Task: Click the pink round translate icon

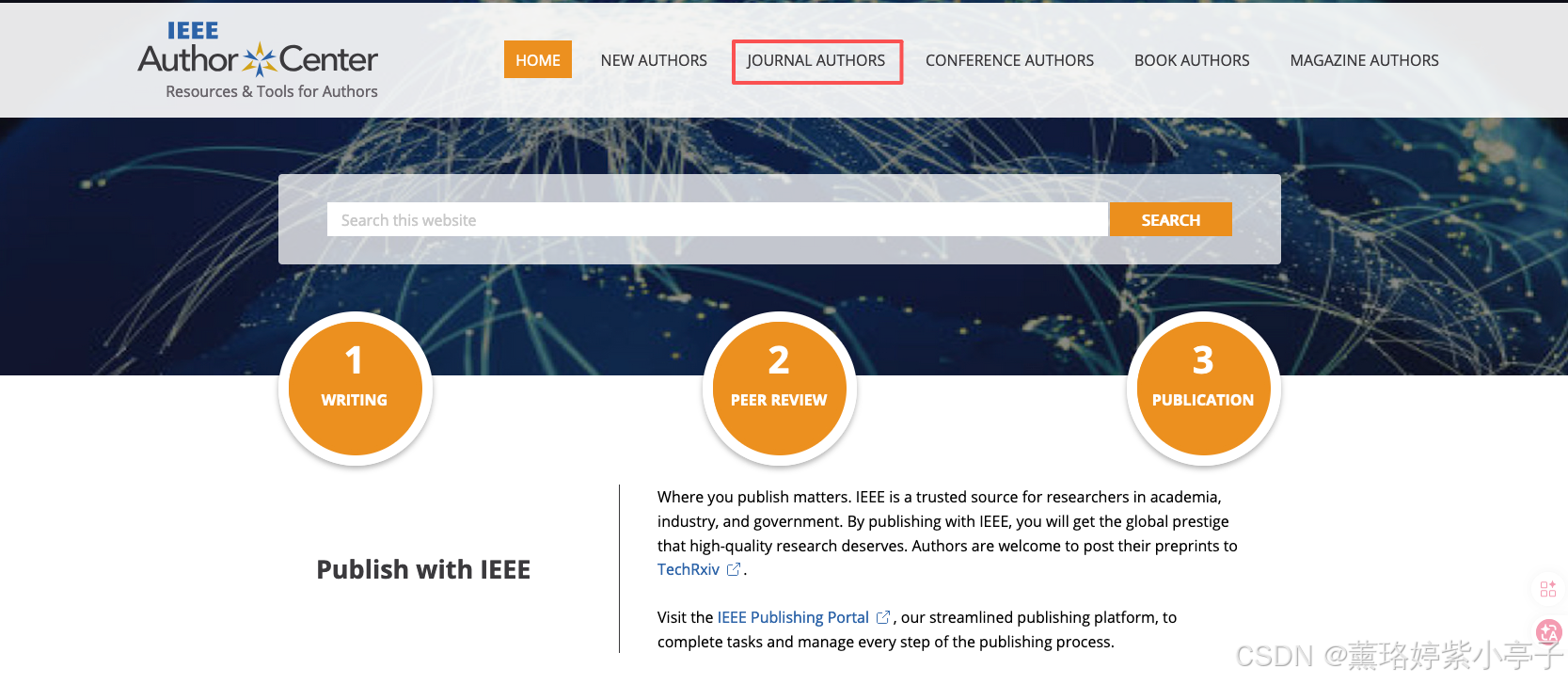Action: (1548, 632)
